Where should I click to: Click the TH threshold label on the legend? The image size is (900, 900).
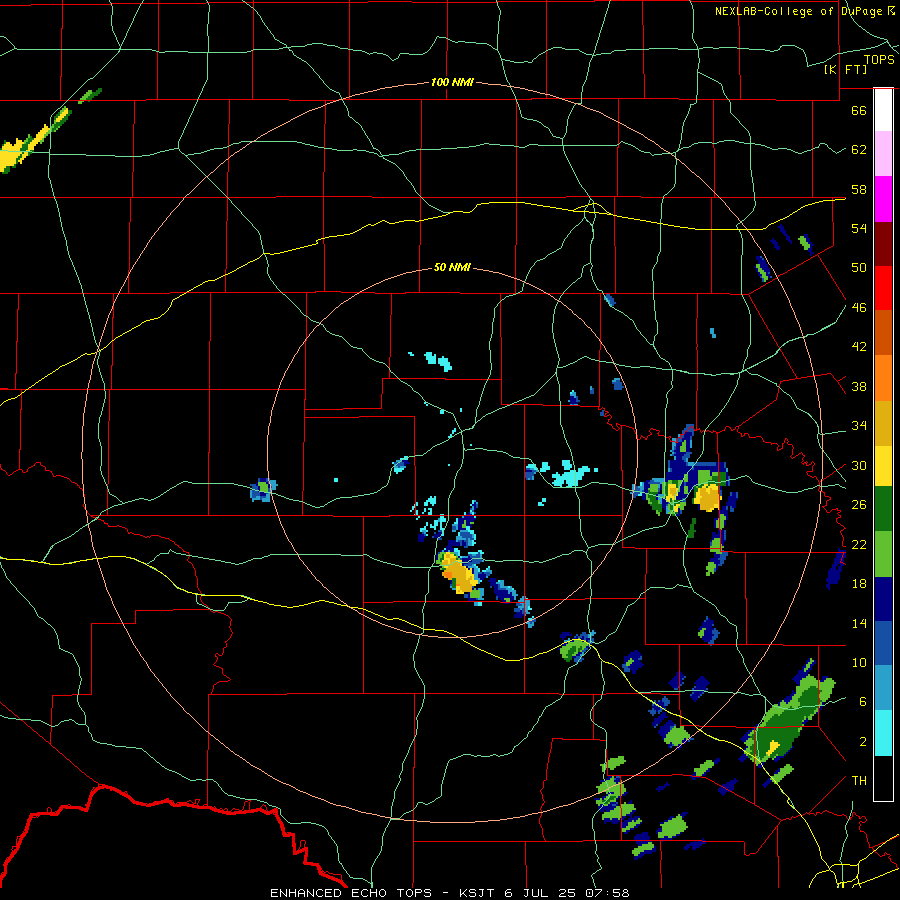coord(859,781)
